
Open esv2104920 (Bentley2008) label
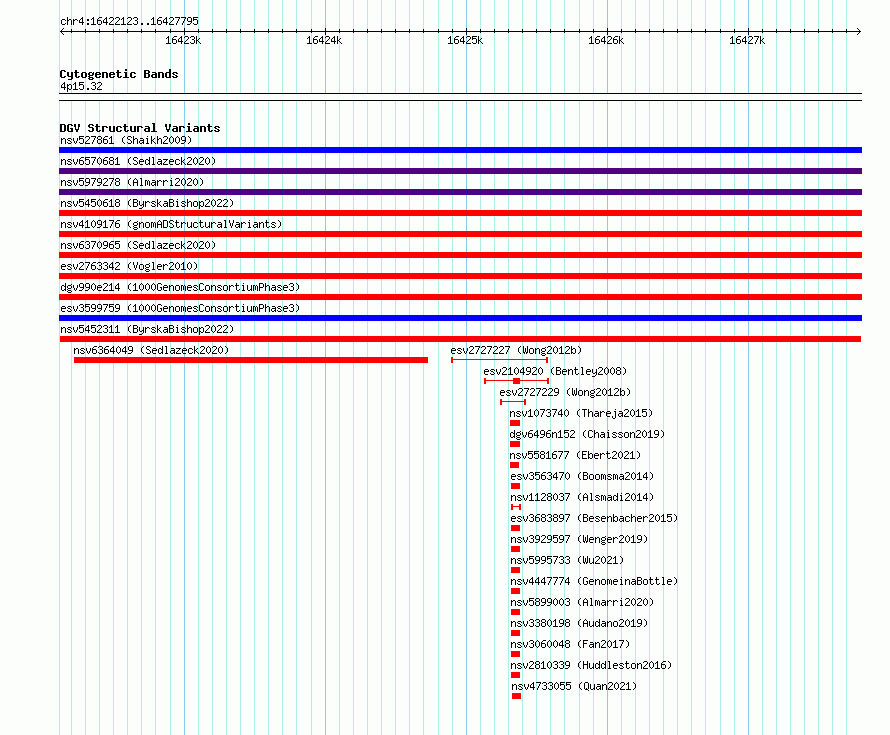[x=555, y=371]
